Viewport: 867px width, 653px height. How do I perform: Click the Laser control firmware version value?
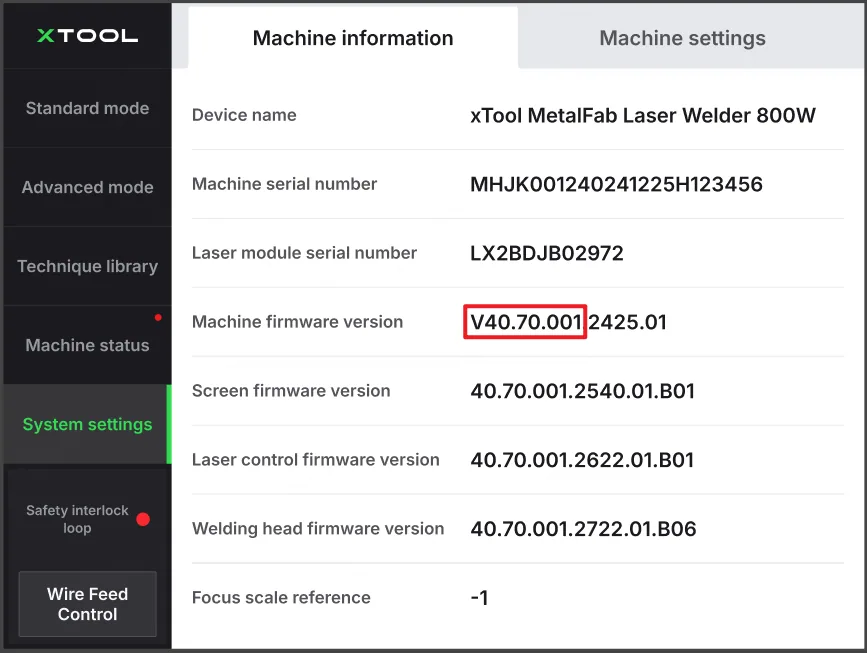[582, 460]
